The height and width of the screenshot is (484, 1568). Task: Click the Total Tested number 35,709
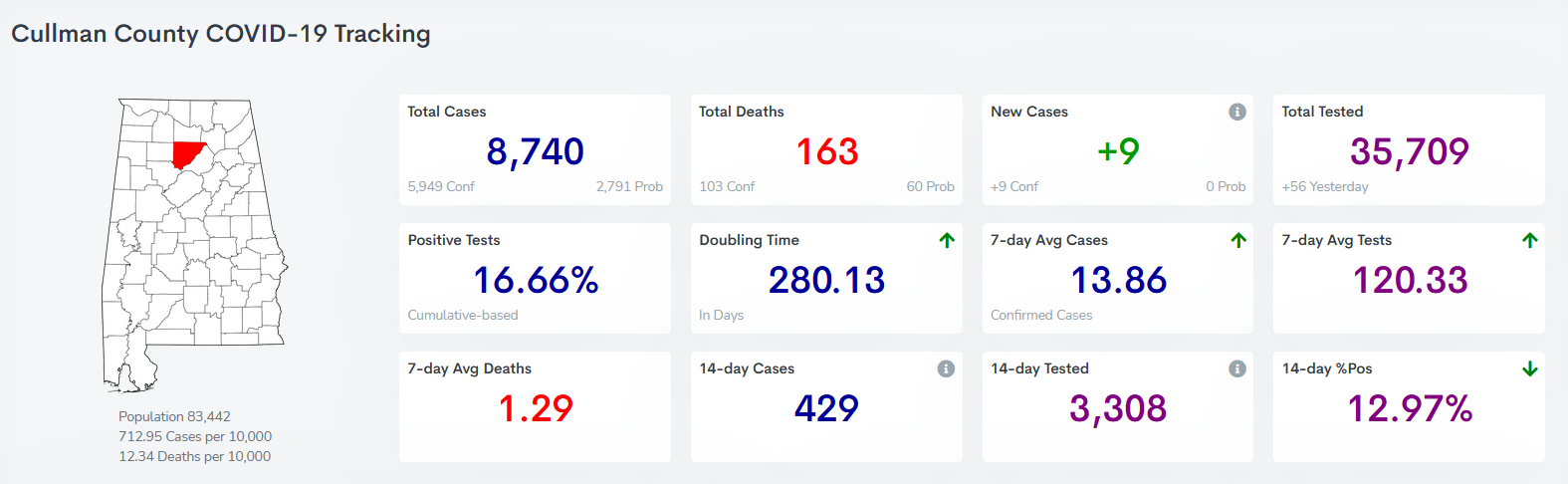pyautogui.click(x=1409, y=151)
